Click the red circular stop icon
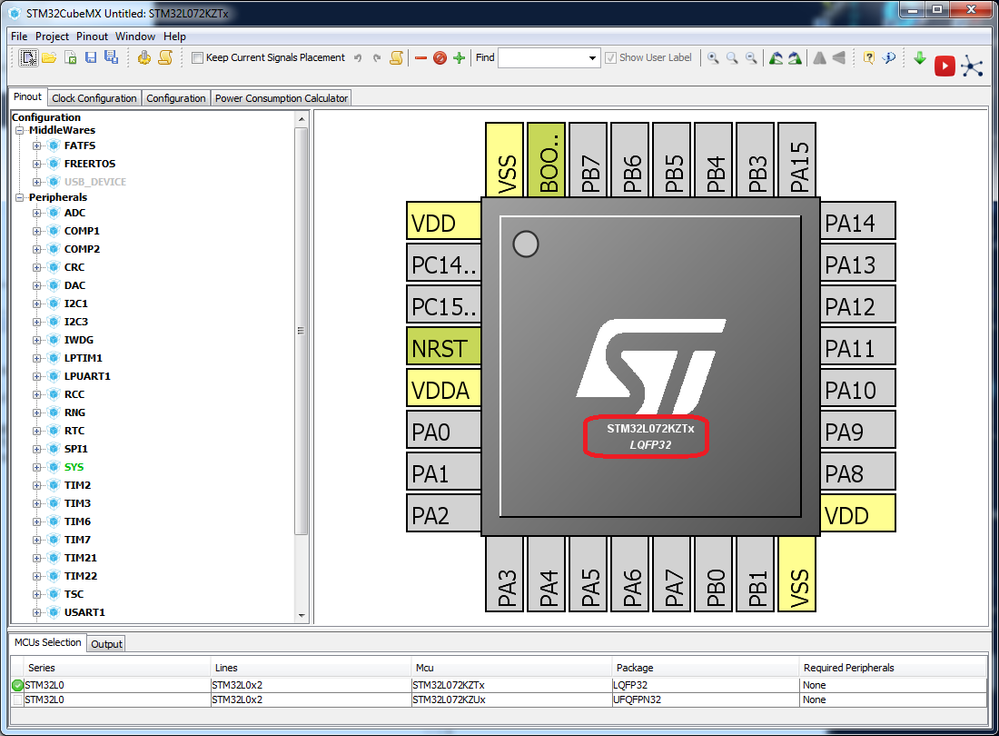Viewport: 999px width, 736px height. (440, 58)
